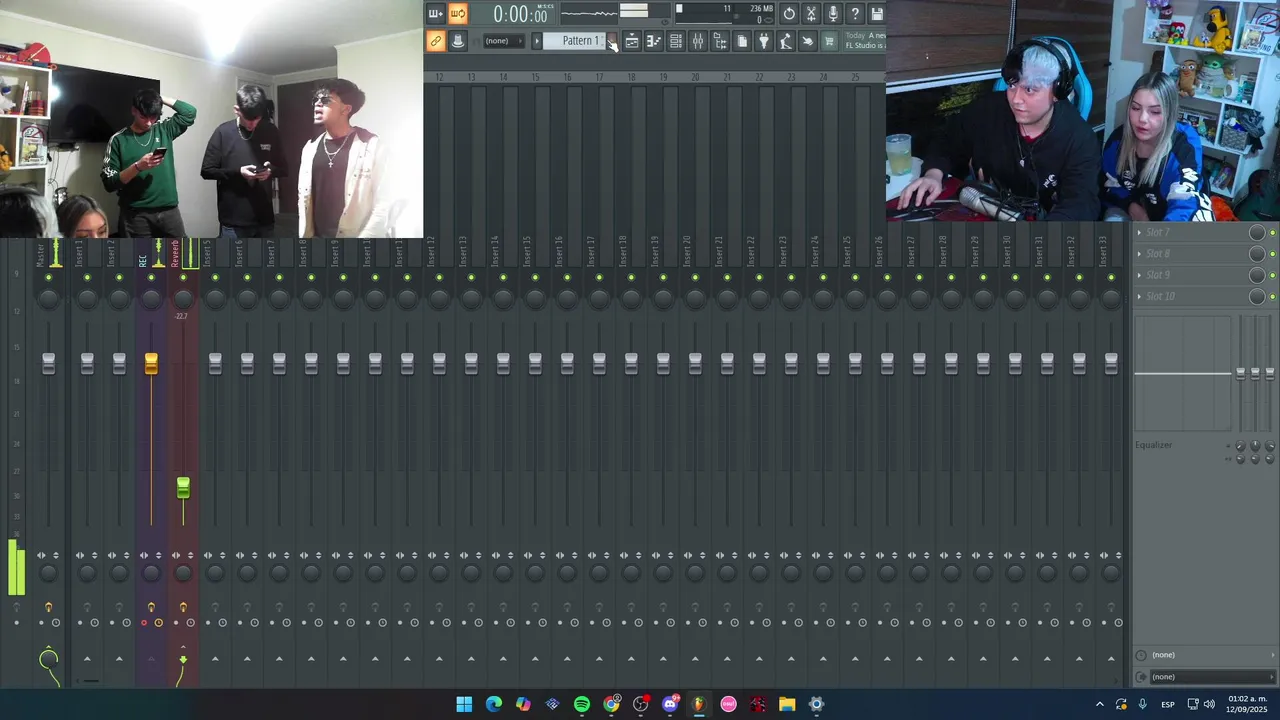Mute the Reverb track green light
The image size is (1280, 720).
pyautogui.click(x=183, y=278)
